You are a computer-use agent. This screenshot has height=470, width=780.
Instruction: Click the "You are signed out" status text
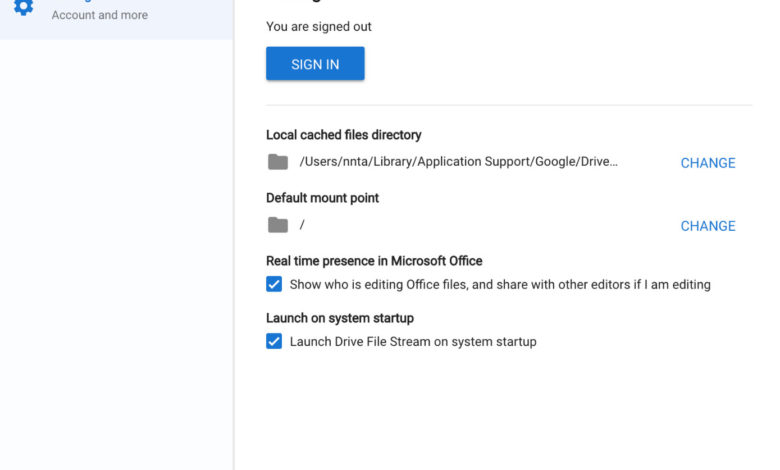tap(319, 27)
